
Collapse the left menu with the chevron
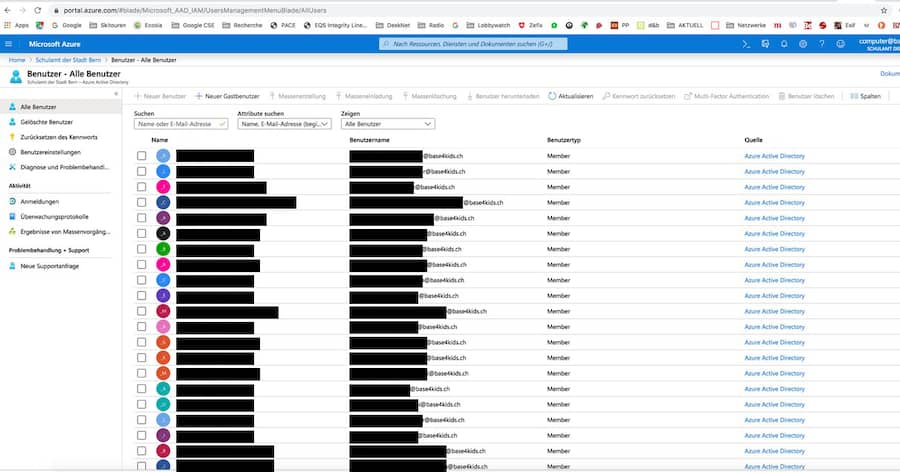[x=116, y=94]
